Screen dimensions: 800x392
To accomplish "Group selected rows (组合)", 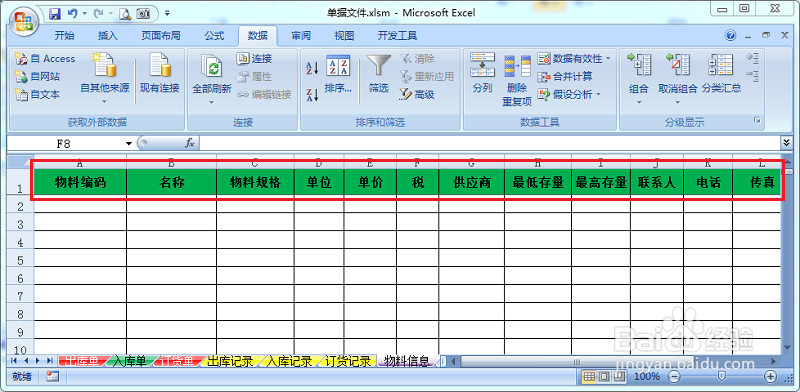I will click(x=638, y=79).
